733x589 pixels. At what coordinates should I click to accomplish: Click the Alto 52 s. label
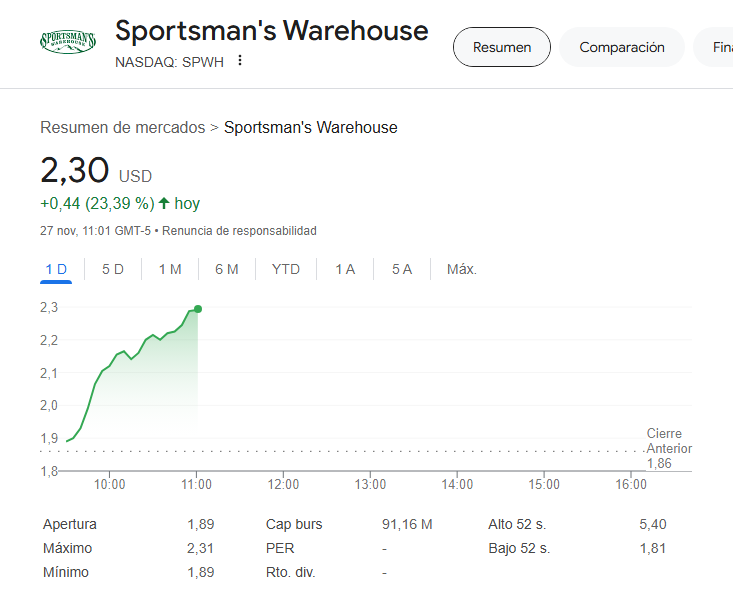point(517,524)
